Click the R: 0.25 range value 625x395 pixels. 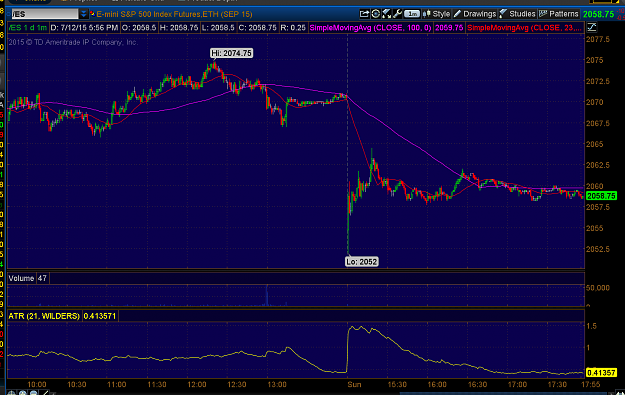293,28
